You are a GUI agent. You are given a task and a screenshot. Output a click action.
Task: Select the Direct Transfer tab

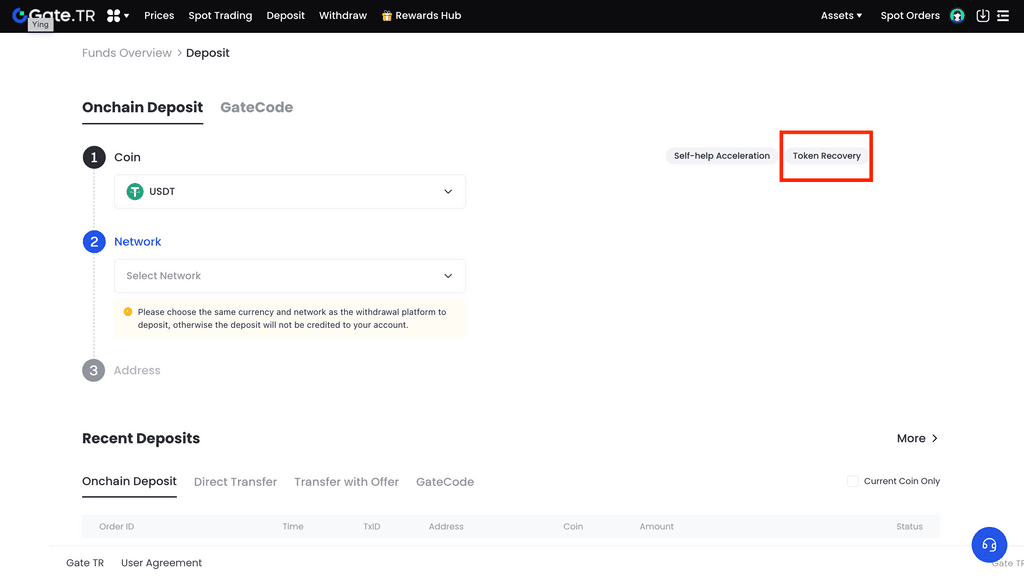pos(235,482)
